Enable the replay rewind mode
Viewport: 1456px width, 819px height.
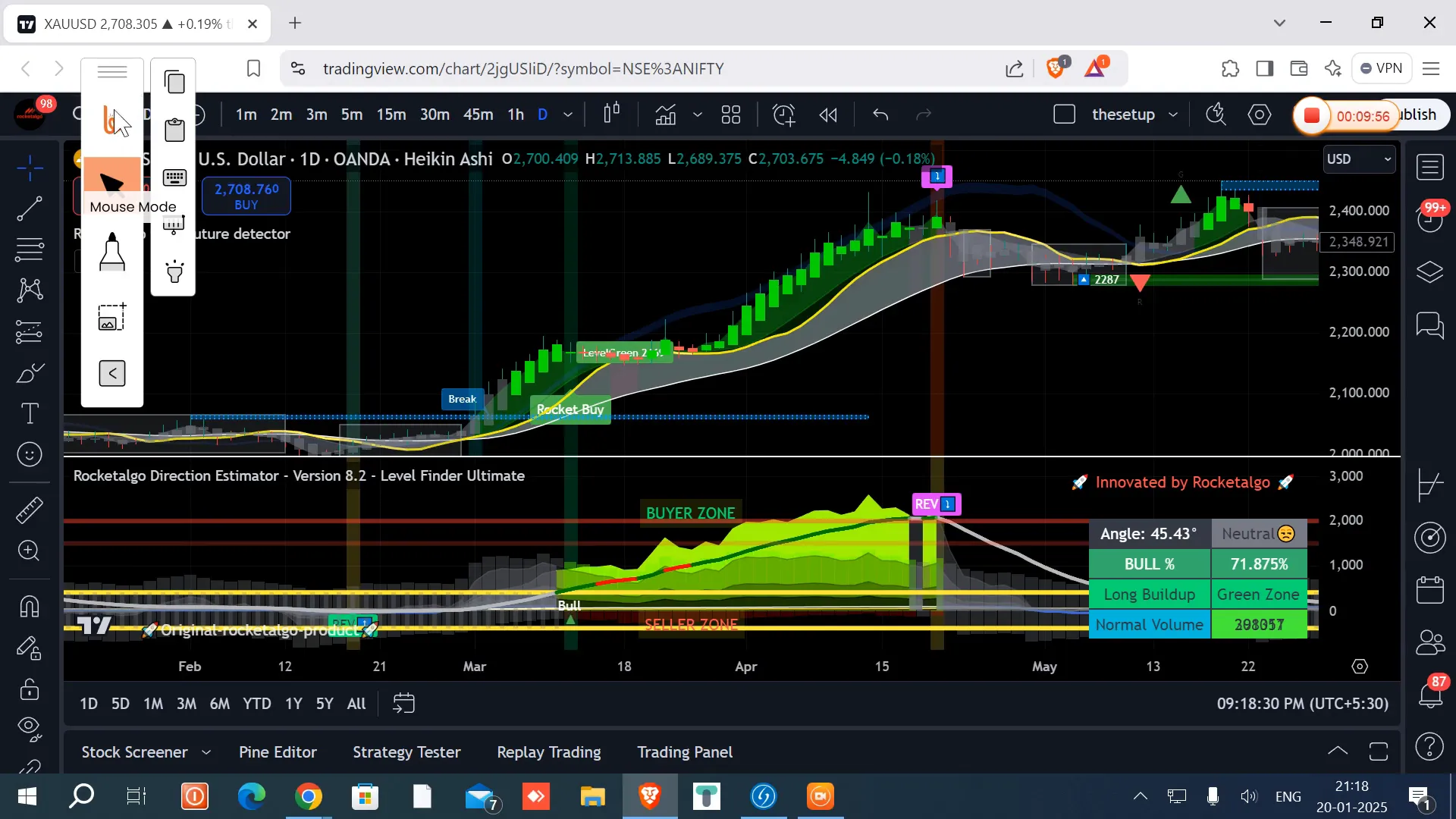coord(828,115)
